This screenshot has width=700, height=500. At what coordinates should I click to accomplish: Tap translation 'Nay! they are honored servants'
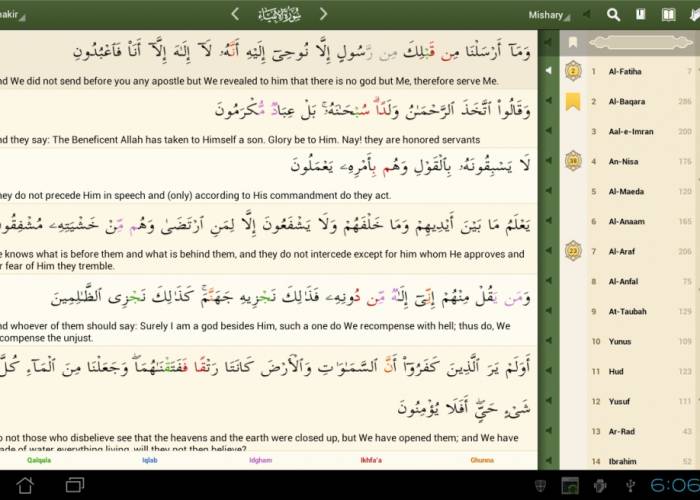[x=411, y=140]
